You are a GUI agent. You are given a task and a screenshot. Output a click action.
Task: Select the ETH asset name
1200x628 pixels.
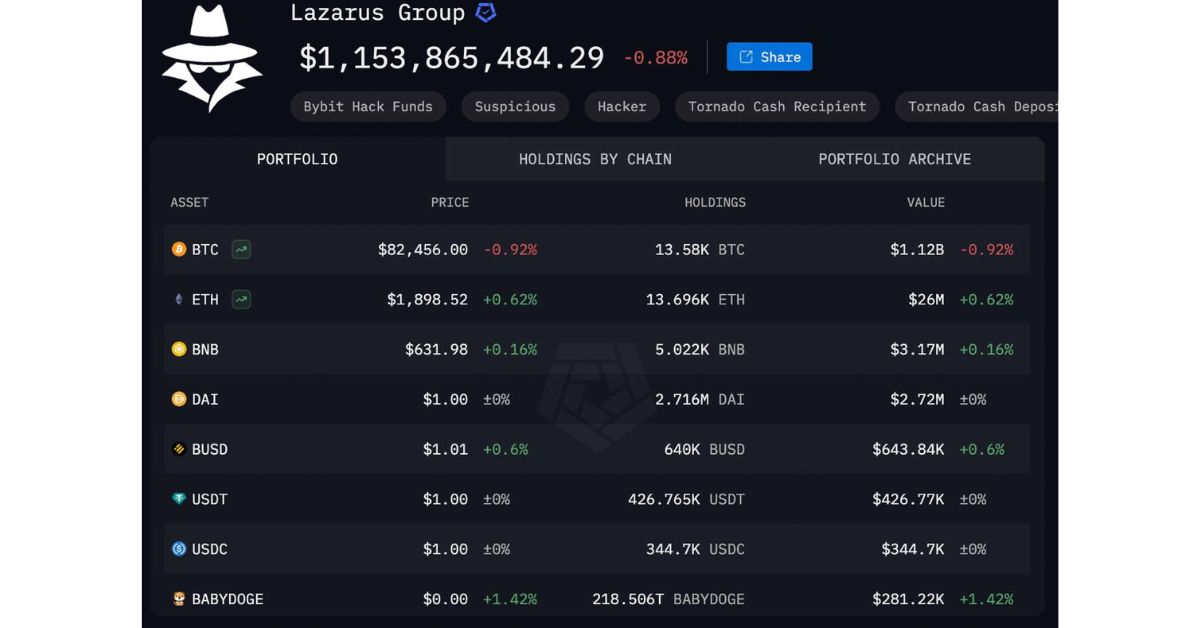point(205,299)
